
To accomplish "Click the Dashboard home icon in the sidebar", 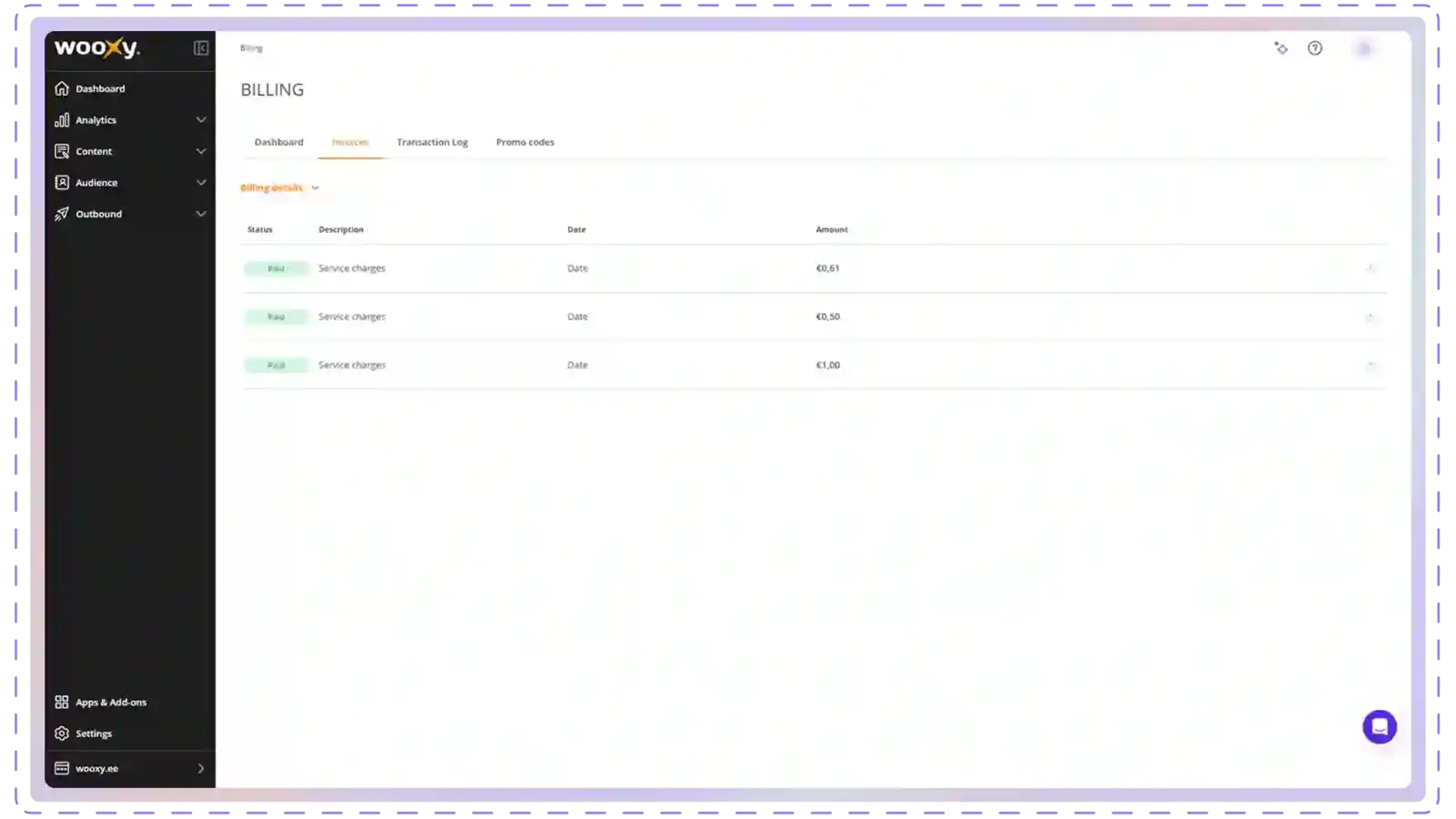I will click(62, 88).
